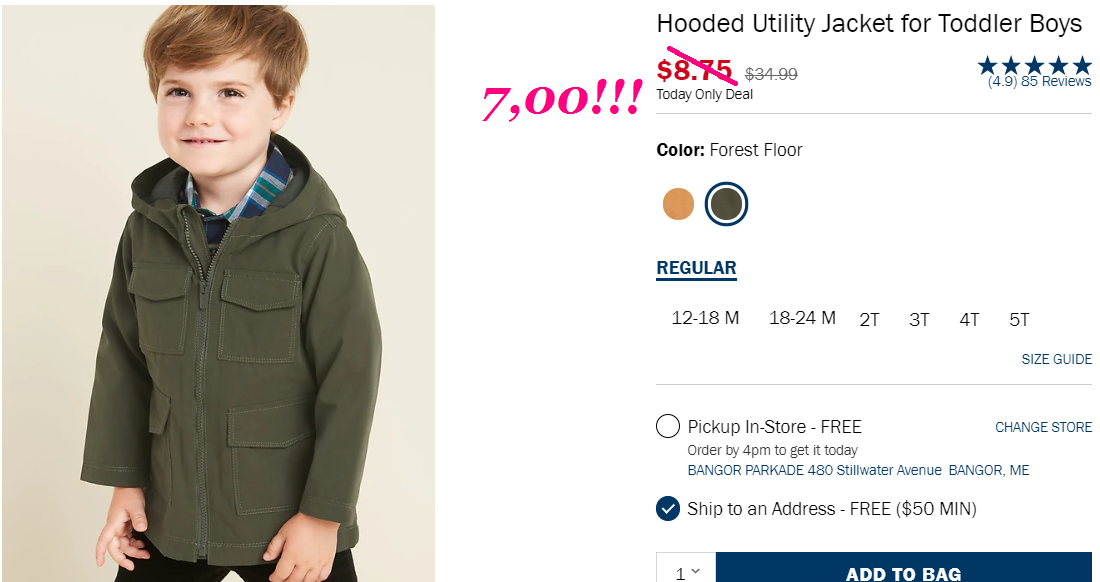Click the toddler jacket product image
This screenshot has width=1100, height=582.
click(x=218, y=293)
